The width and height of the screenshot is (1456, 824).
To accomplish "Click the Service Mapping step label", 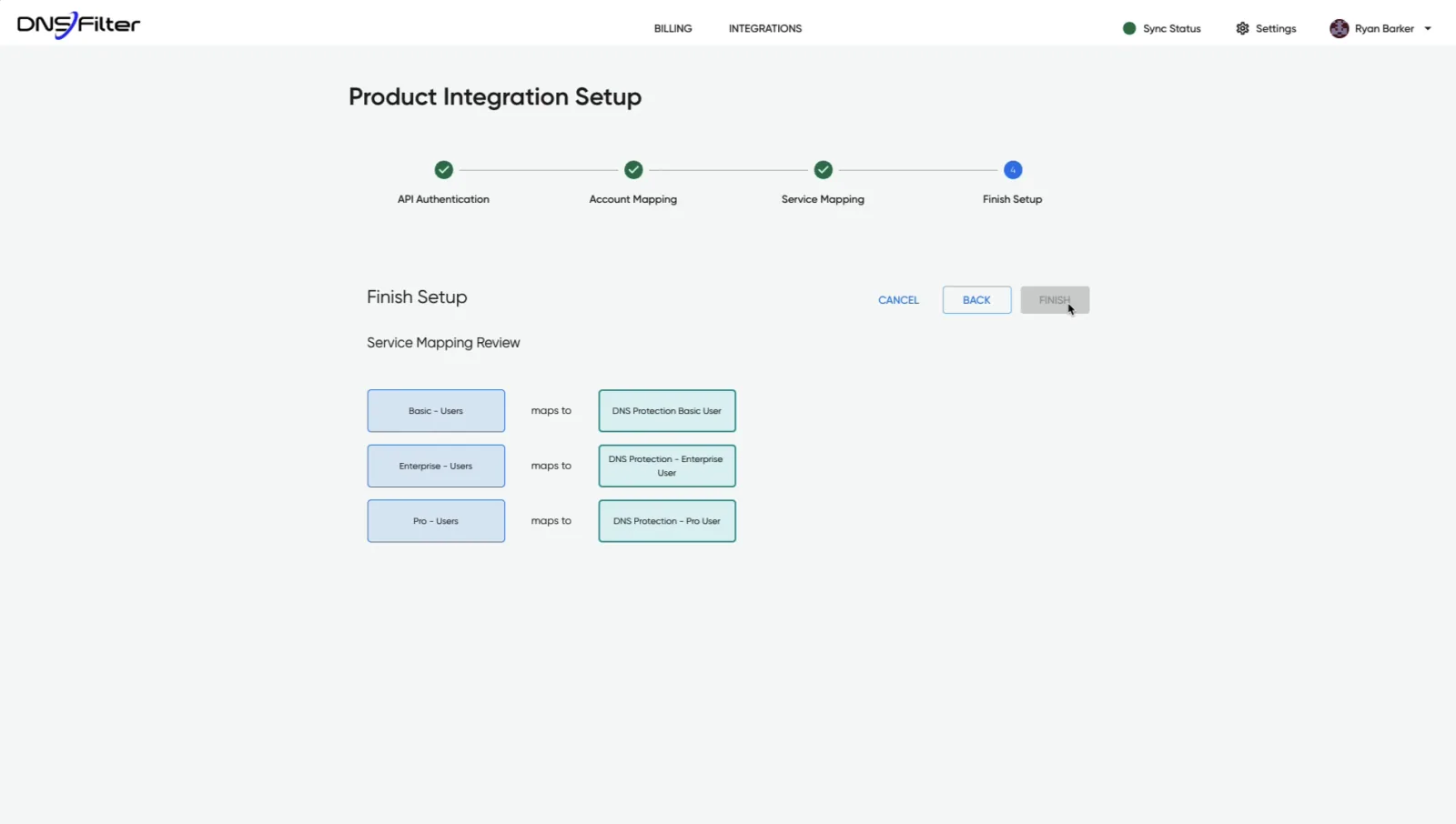I will (x=823, y=199).
